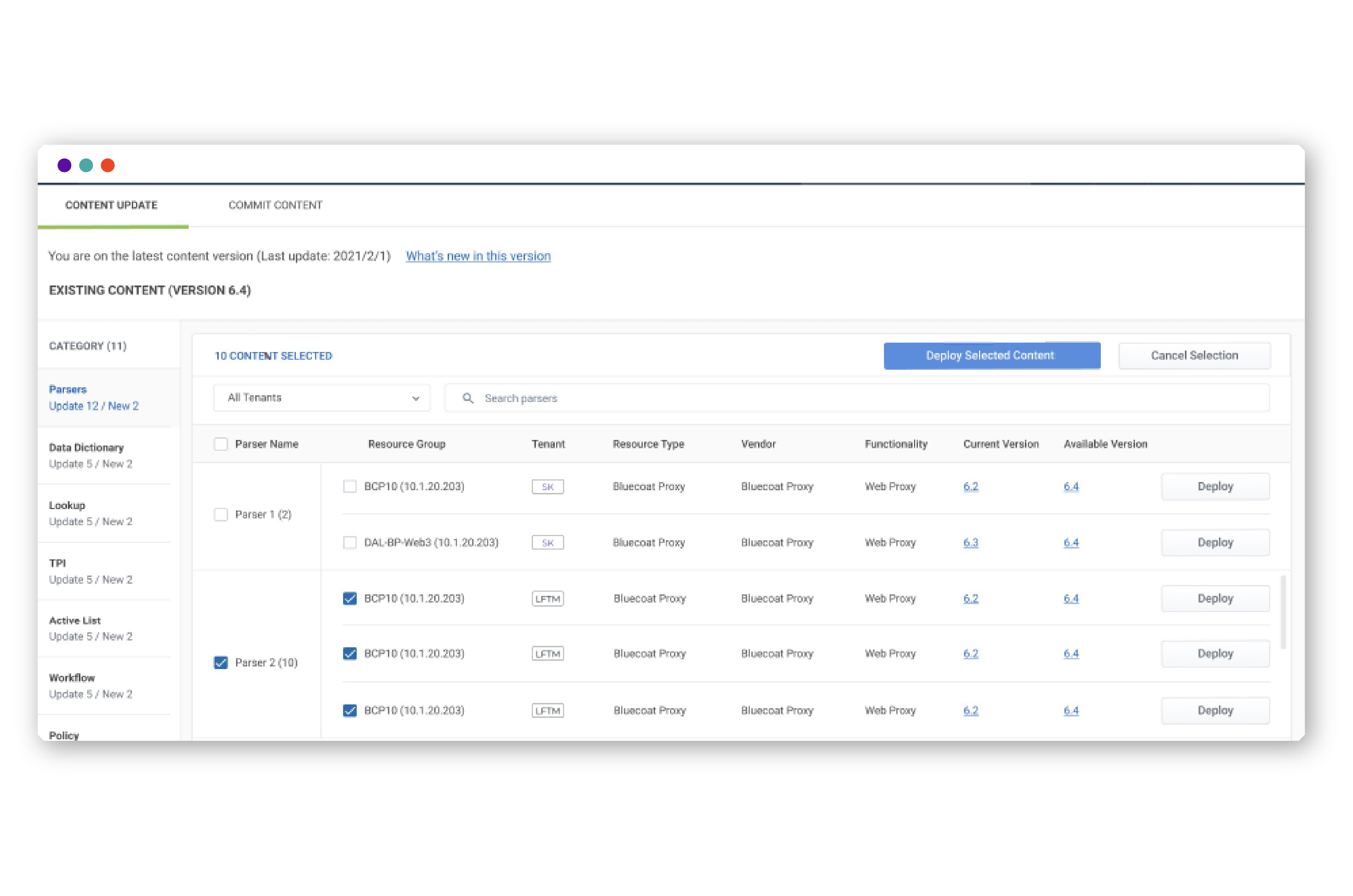The image size is (1353, 896).
Task: Open the All Tenants dropdown
Action: pyautogui.click(x=321, y=398)
